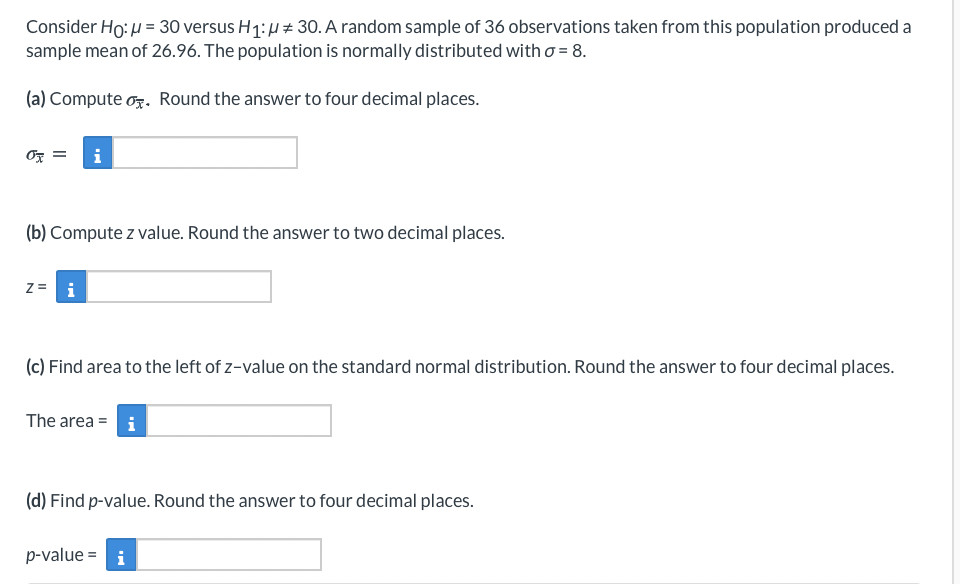
Task: Click the part (a) question text
Action: point(251,98)
